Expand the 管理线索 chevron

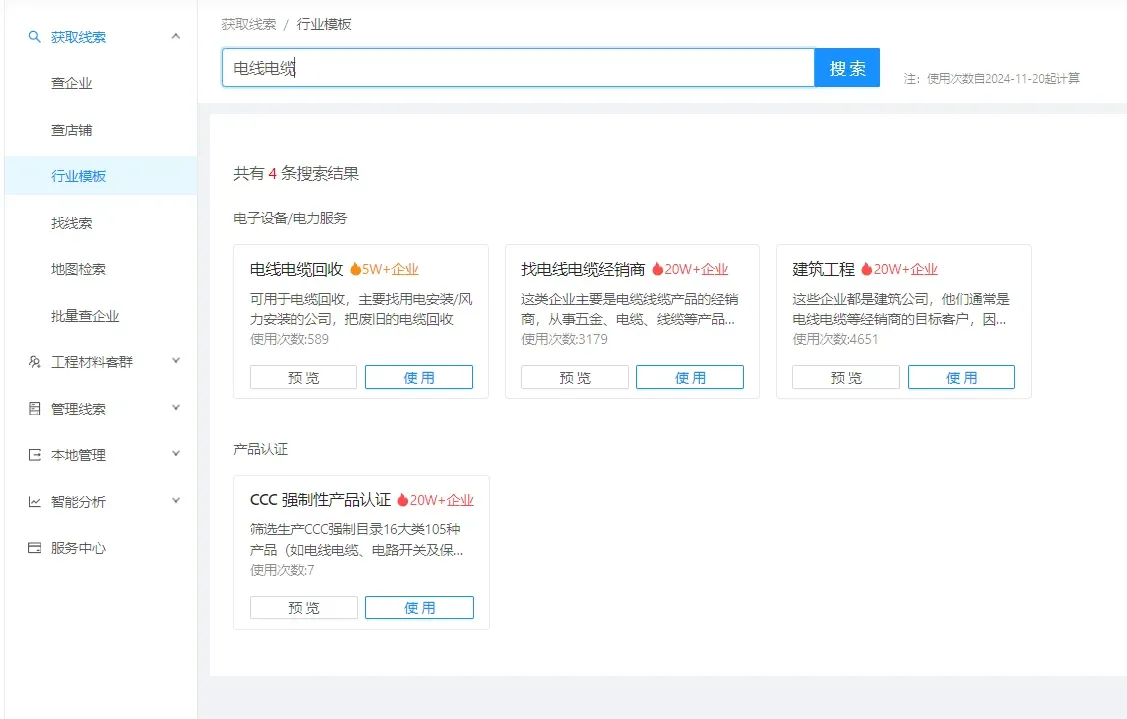pos(175,408)
